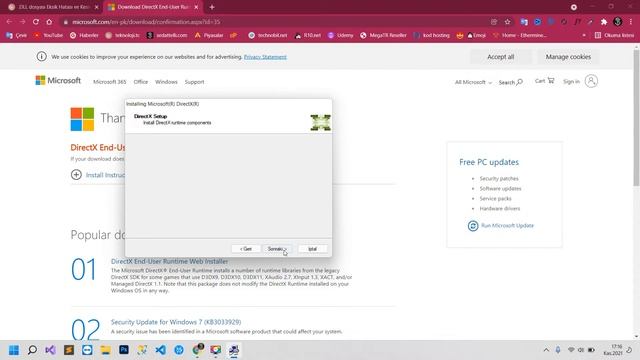Viewport: 640px width, 360px height.
Task: Open Visual Studio from taskbar
Action: pyautogui.click(x=50, y=350)
